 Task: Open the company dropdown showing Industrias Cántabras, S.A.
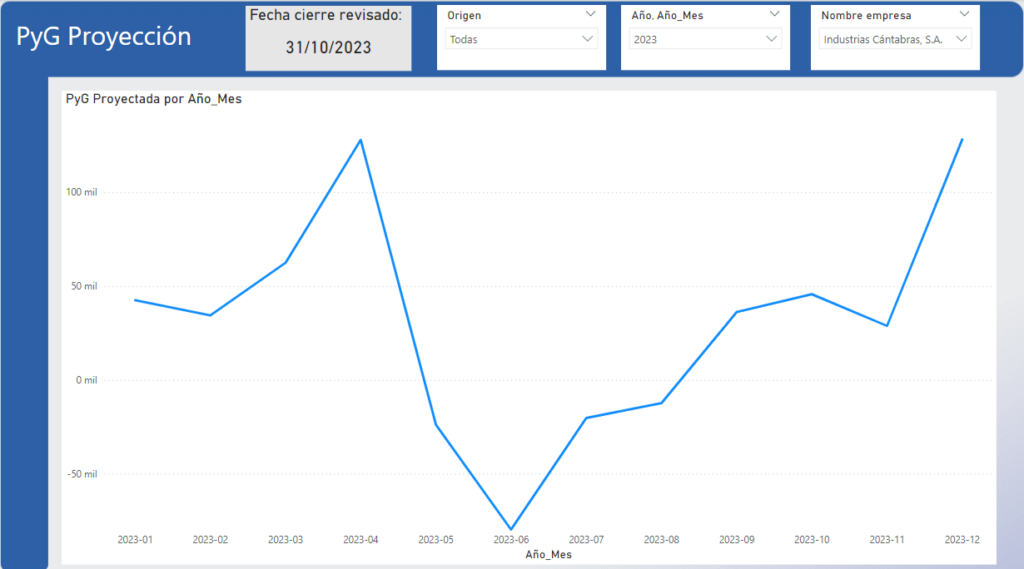[x=894, y=39]
